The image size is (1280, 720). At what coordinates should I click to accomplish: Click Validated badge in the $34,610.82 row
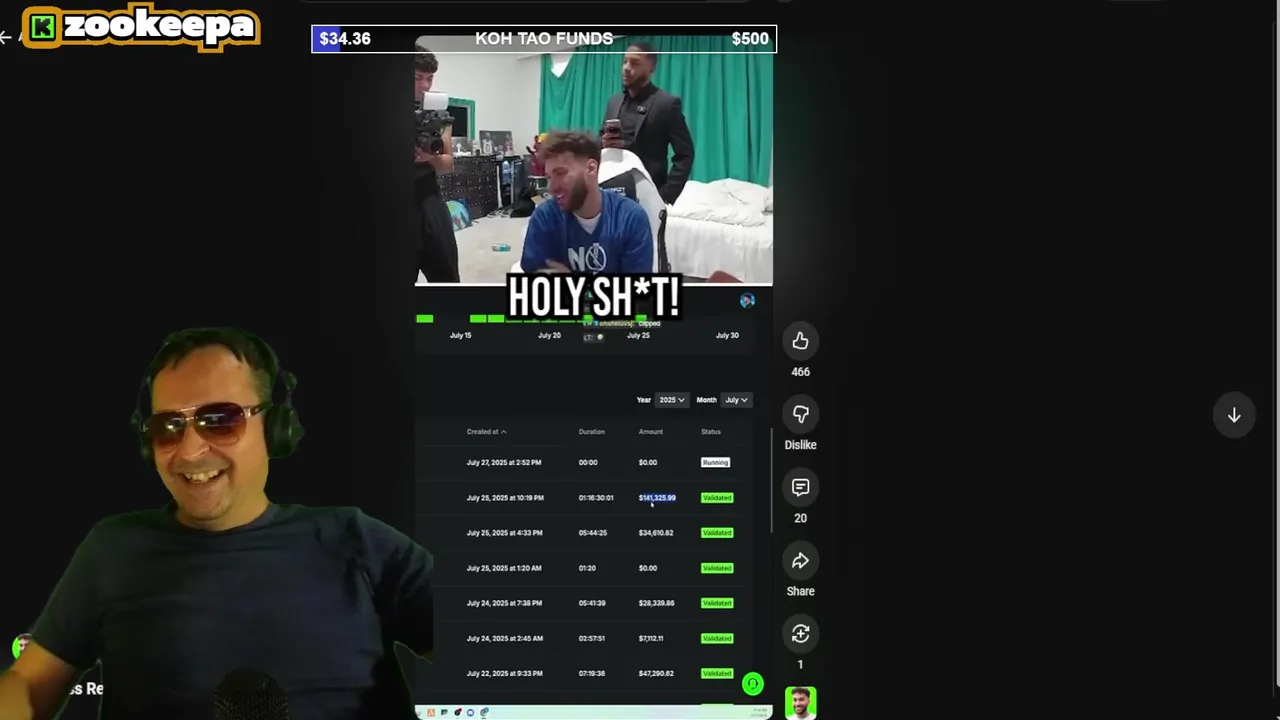pyautogui.click(x=717, y=533)
